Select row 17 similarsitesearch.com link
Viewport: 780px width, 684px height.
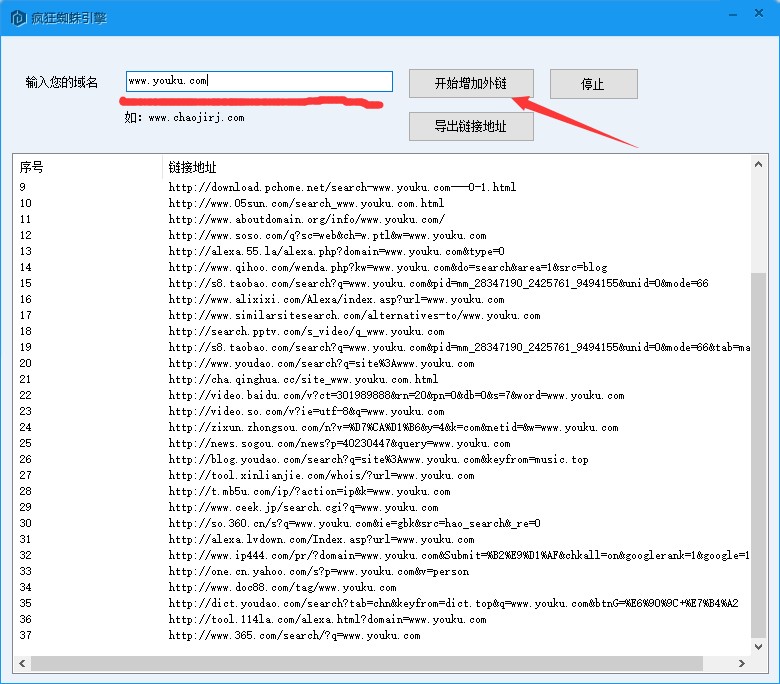pyautogui.click(x=354, y=315)
